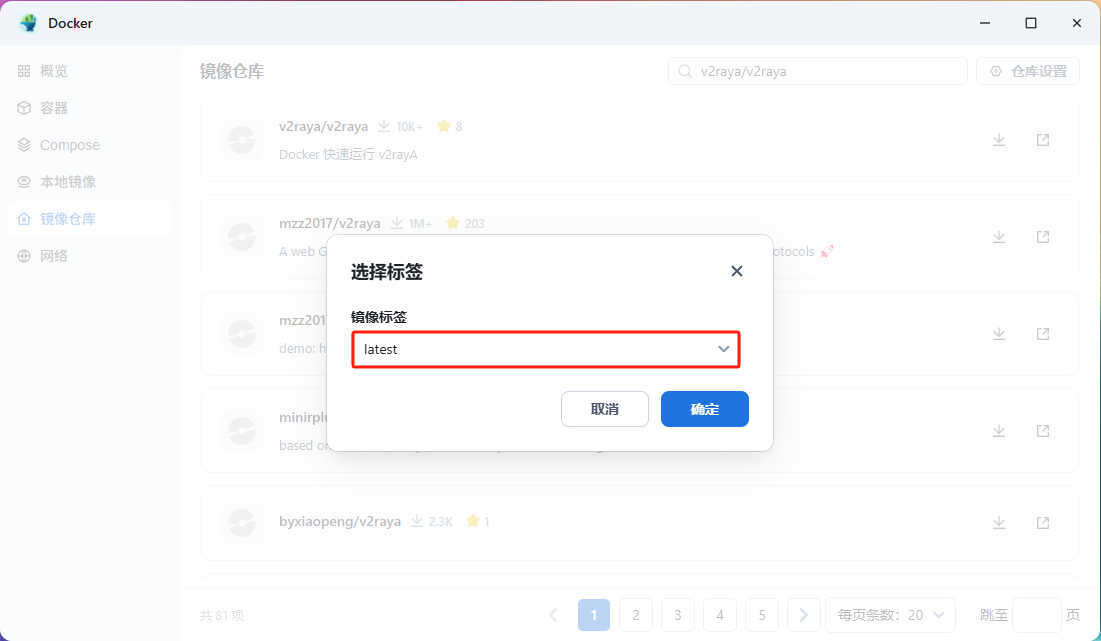Screen dimensions: 1101x641
Task: Open external link for demo row
Action: [1043, 334]
